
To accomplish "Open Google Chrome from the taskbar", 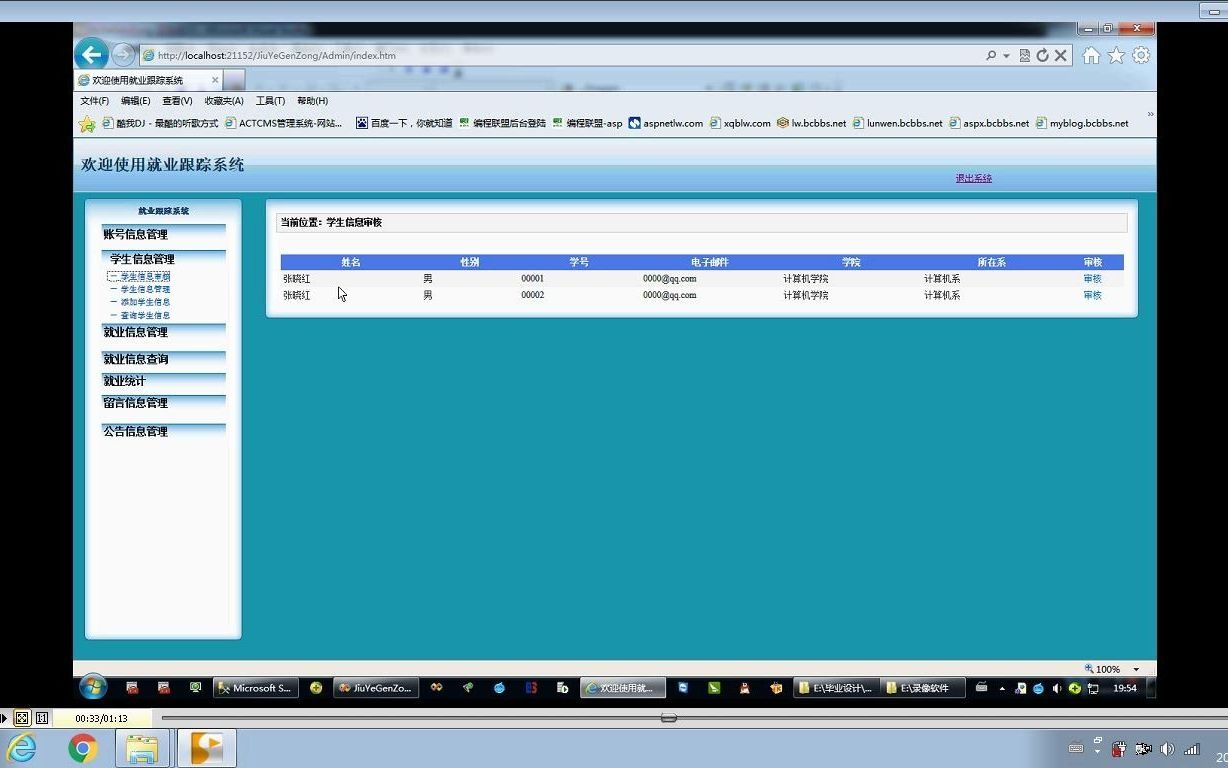I will click(83, 747).
